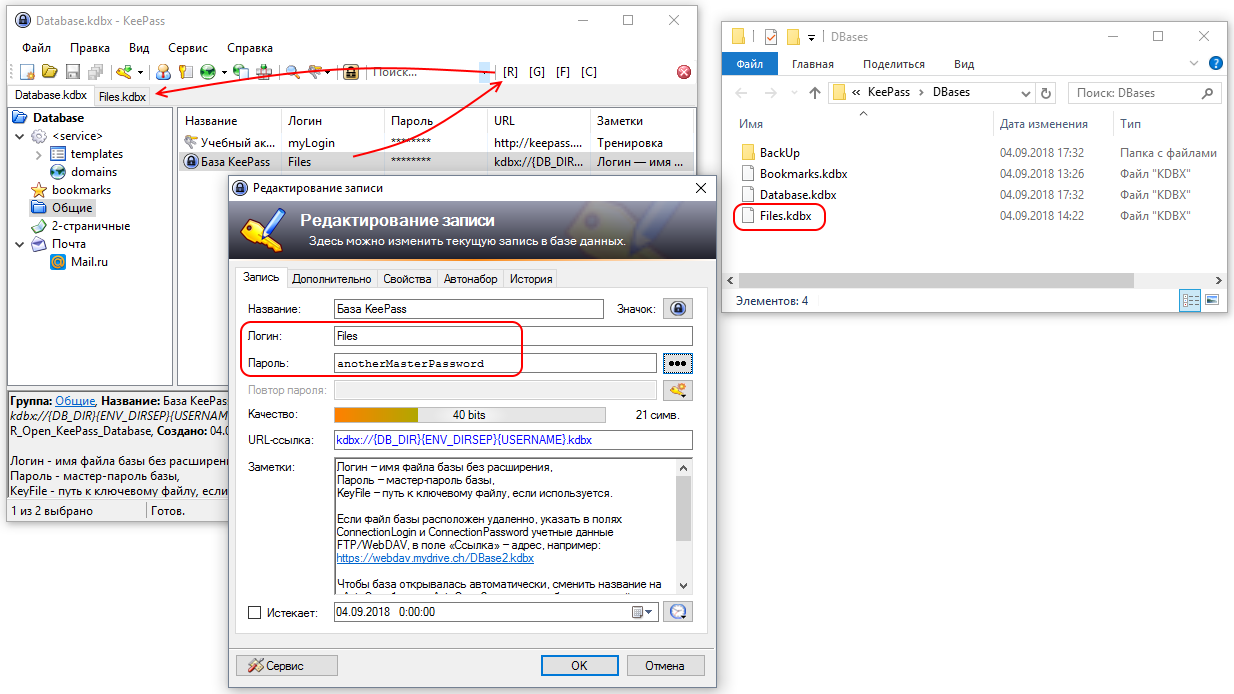Image resolution: width=1234 pixels, height=694 pixels.
Task: Open the calendar picker in expiry date field
Action: 642,612
